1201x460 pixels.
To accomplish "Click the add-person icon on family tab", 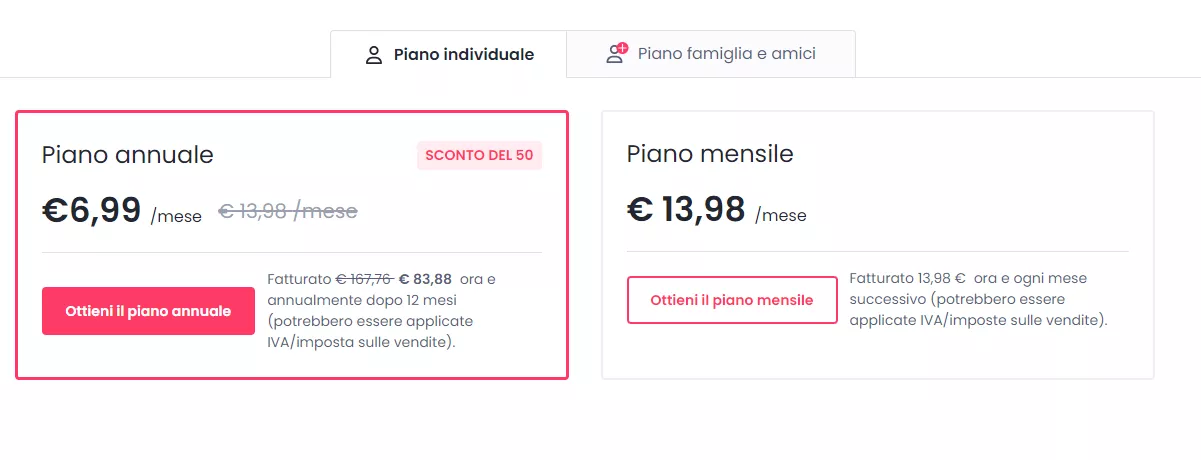I will click(x=617, y=53).
